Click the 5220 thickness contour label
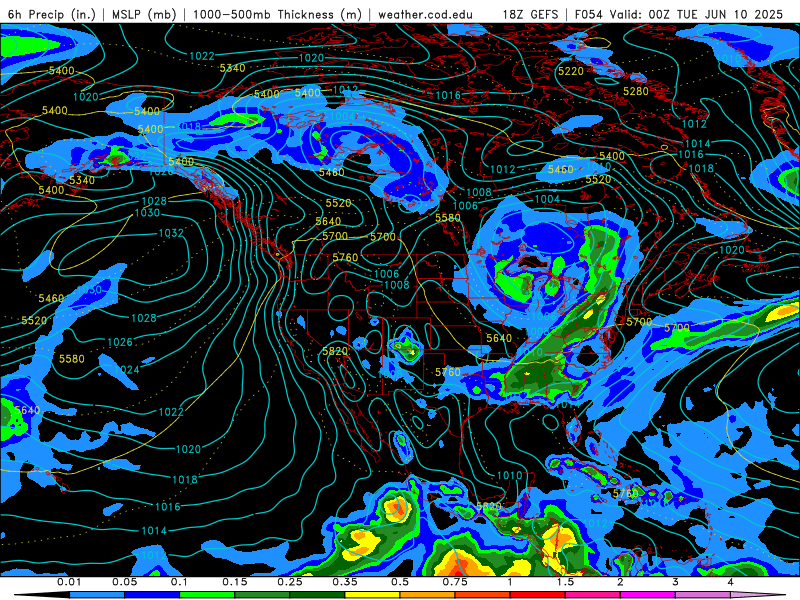Viewport: 800px width, 600px height. pyautogui.click(x=570, y=71)
